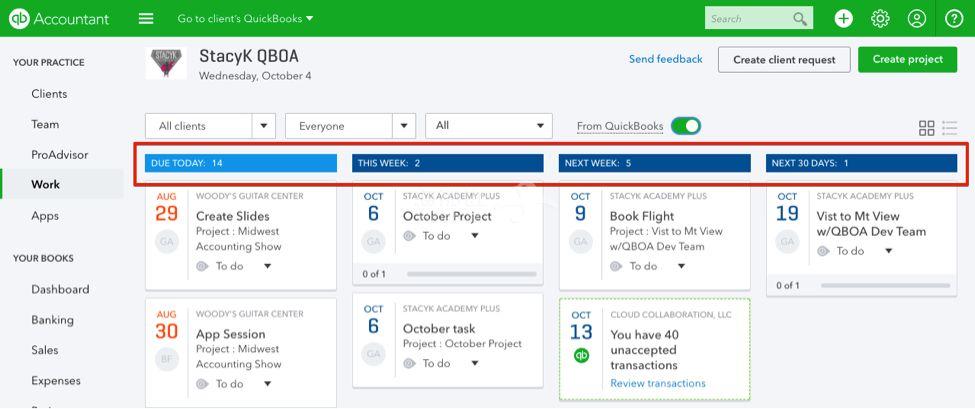975x409 pixels.
Task: Open To do status dropdown on October task
Action: point(474,364)
